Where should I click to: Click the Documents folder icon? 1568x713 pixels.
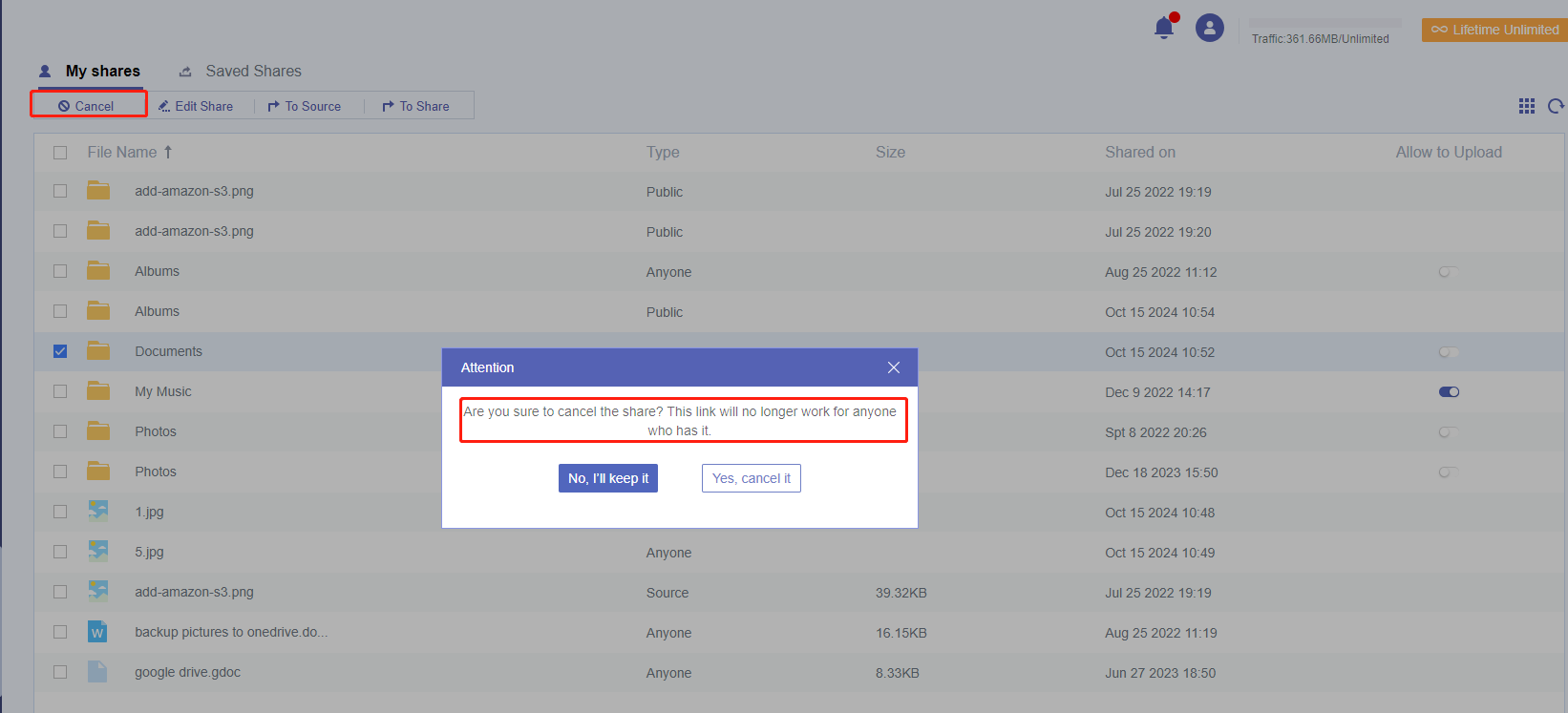[x=98, y=351]
